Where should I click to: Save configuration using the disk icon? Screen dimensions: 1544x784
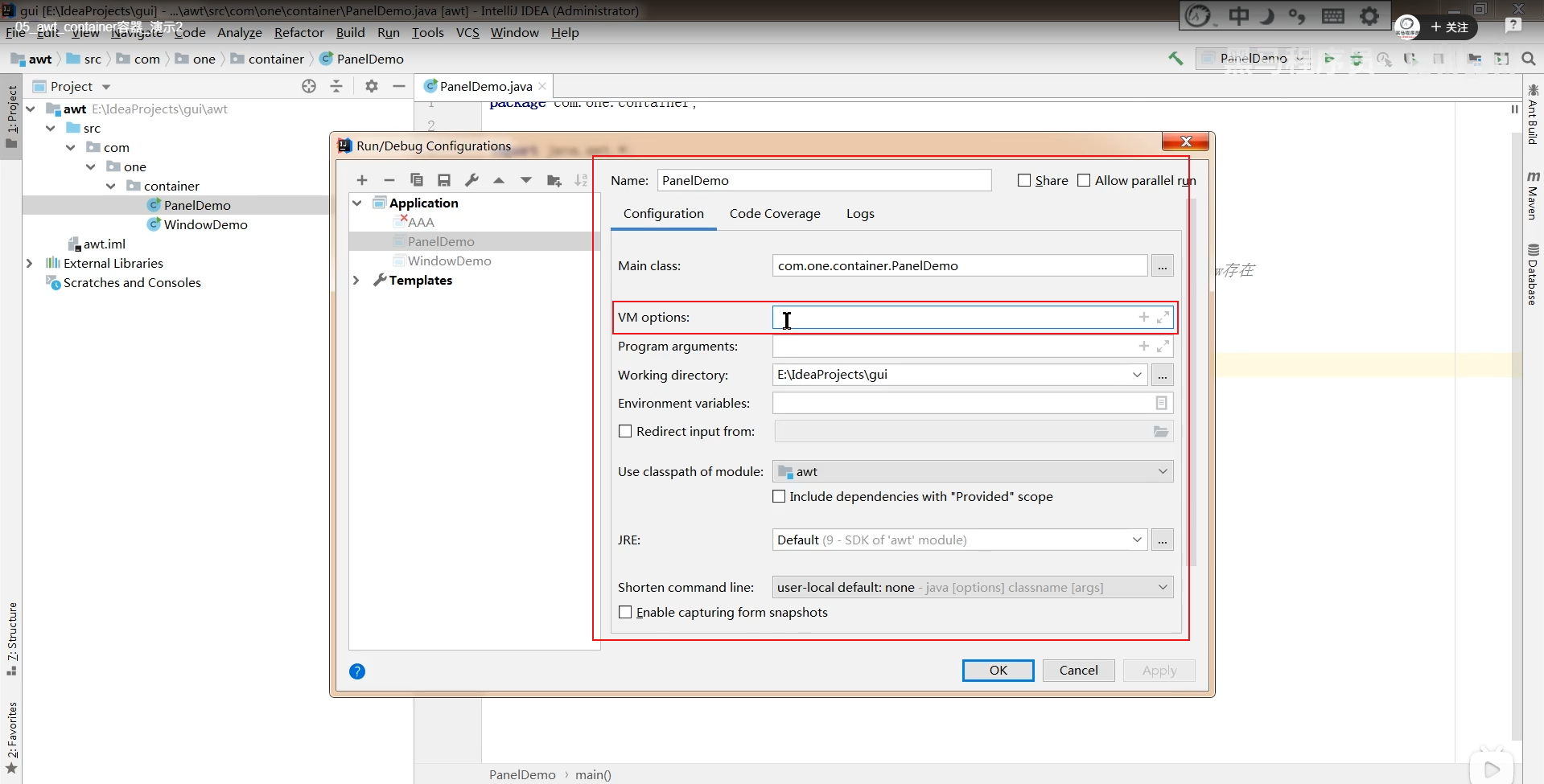[x=444, y=180]
